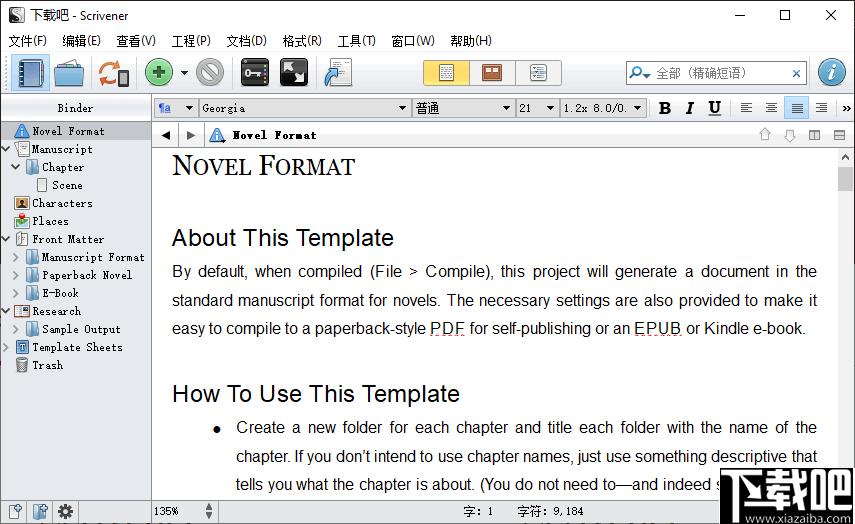The width and height of the screenshot is (855, 524).
Task: Collapse the Manuscript folder
Action: (5, 149)
